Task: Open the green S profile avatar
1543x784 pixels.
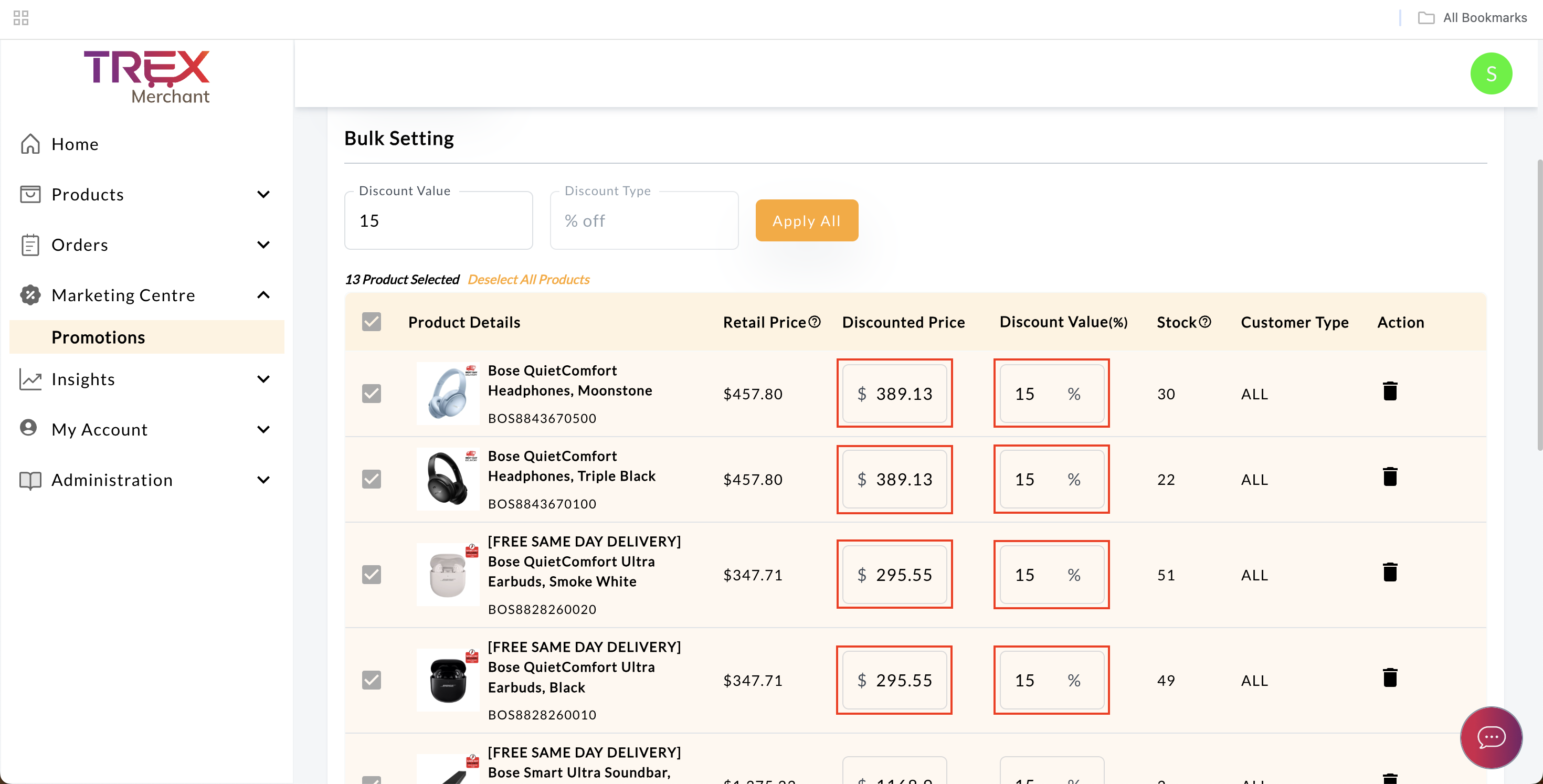Action: pos(1491,73)
